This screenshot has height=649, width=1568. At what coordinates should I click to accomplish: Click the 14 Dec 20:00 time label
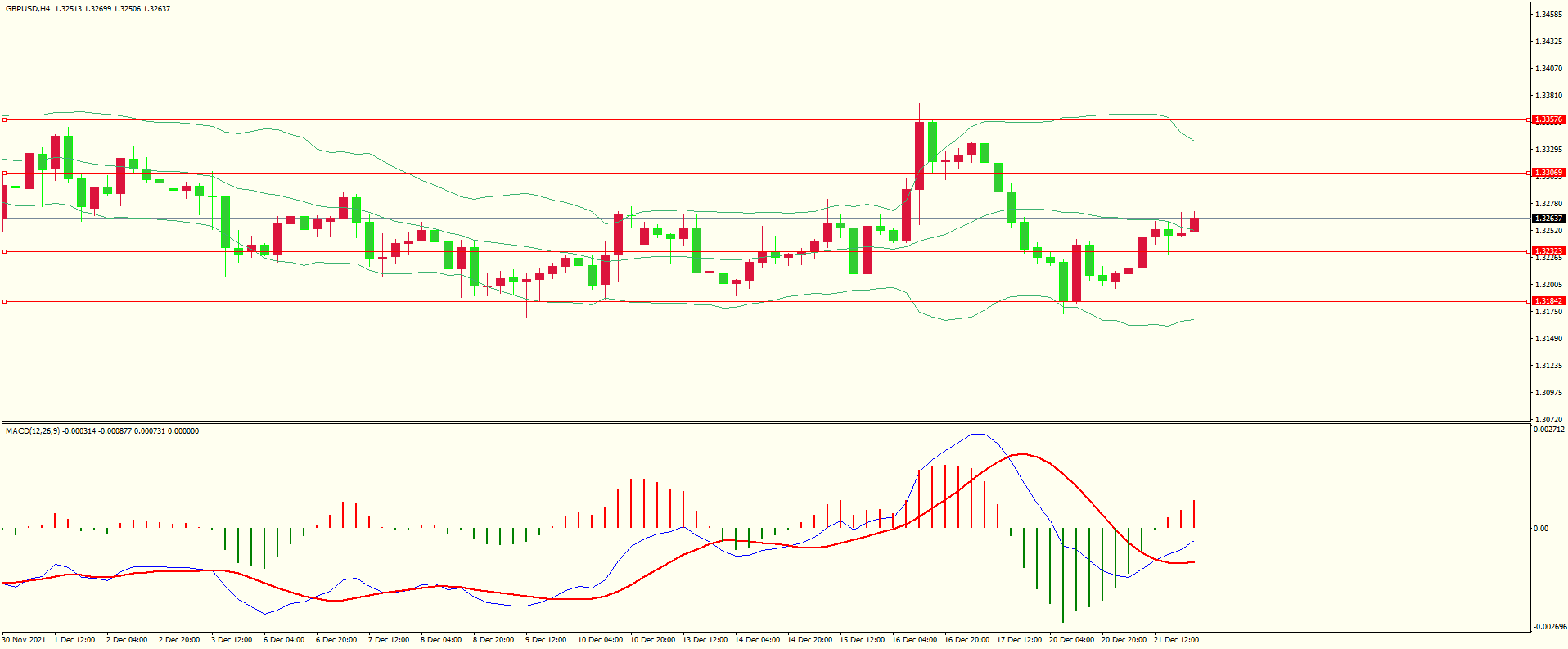[810, 640]
